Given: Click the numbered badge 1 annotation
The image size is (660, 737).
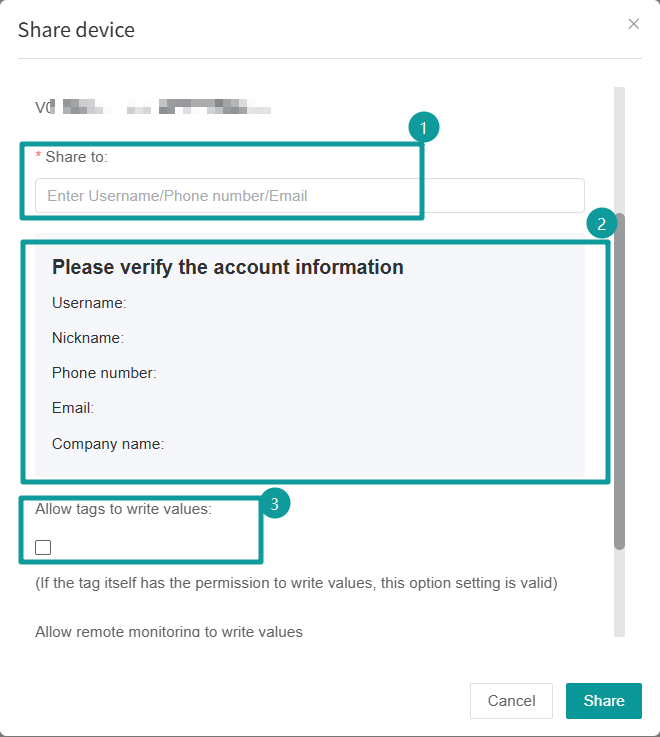Looking at the screenshot, I should pos(424,127).
